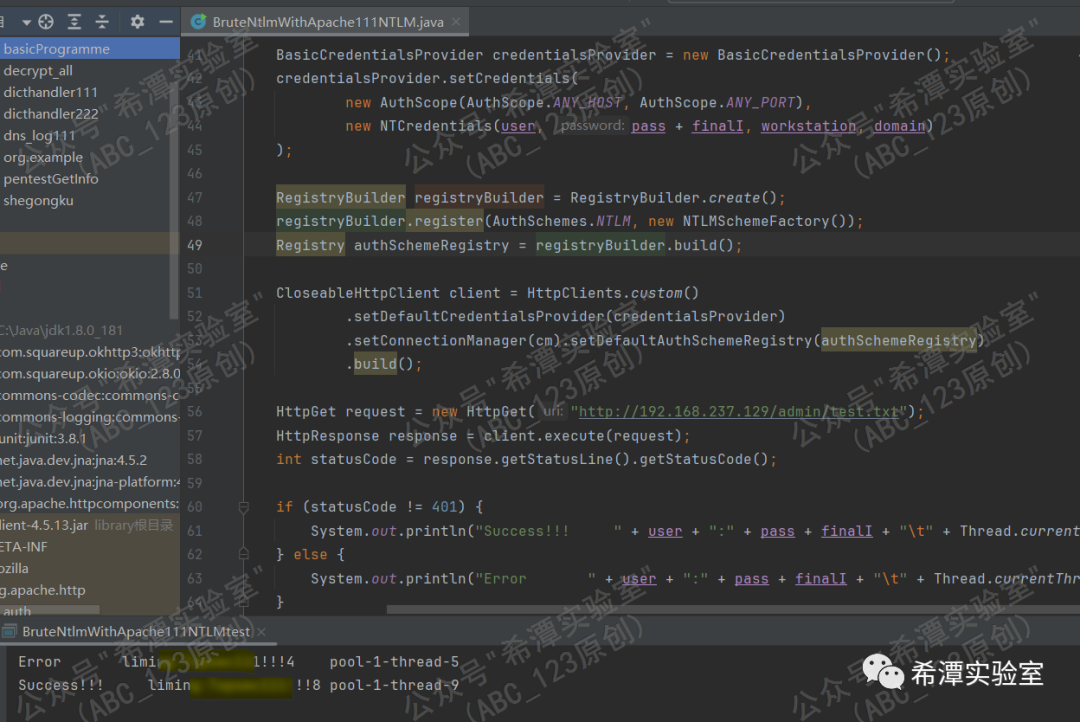Select org.apache.httpcomponents library entry
The width and height of the screenshot is (1080, 722).
[x=90, y=504]
